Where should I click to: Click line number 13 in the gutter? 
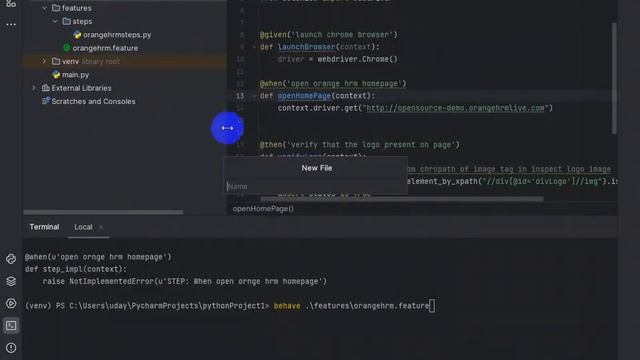click(240, 96)
